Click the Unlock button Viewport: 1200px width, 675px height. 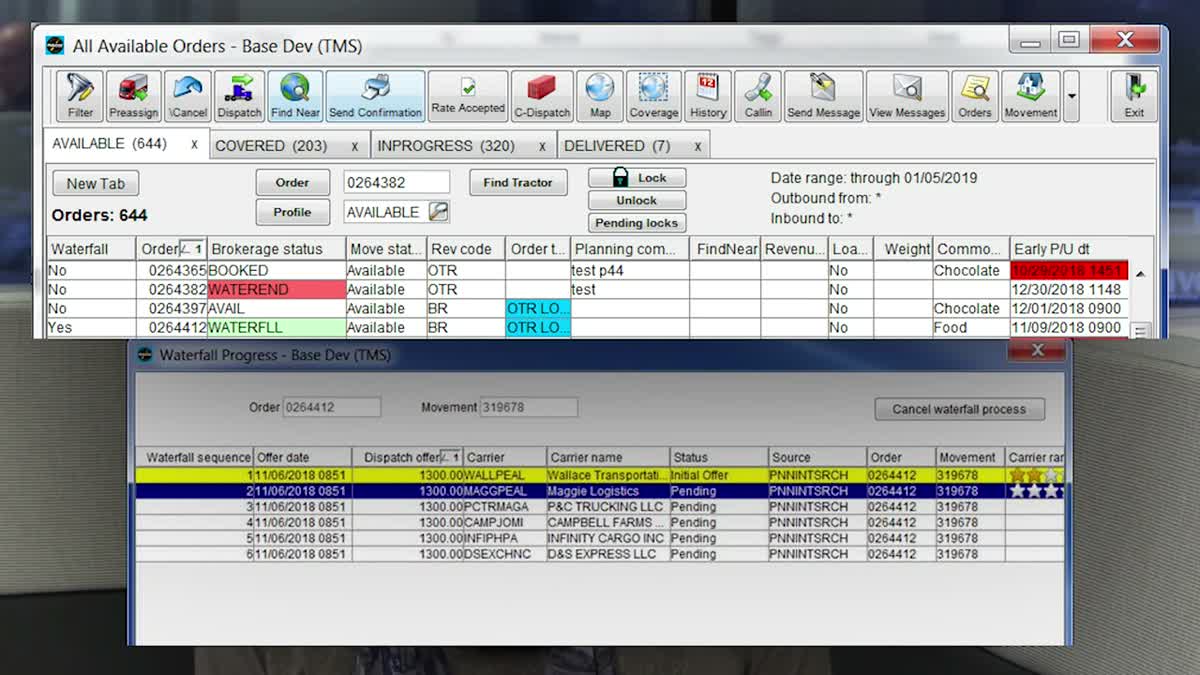pos(637,200)
